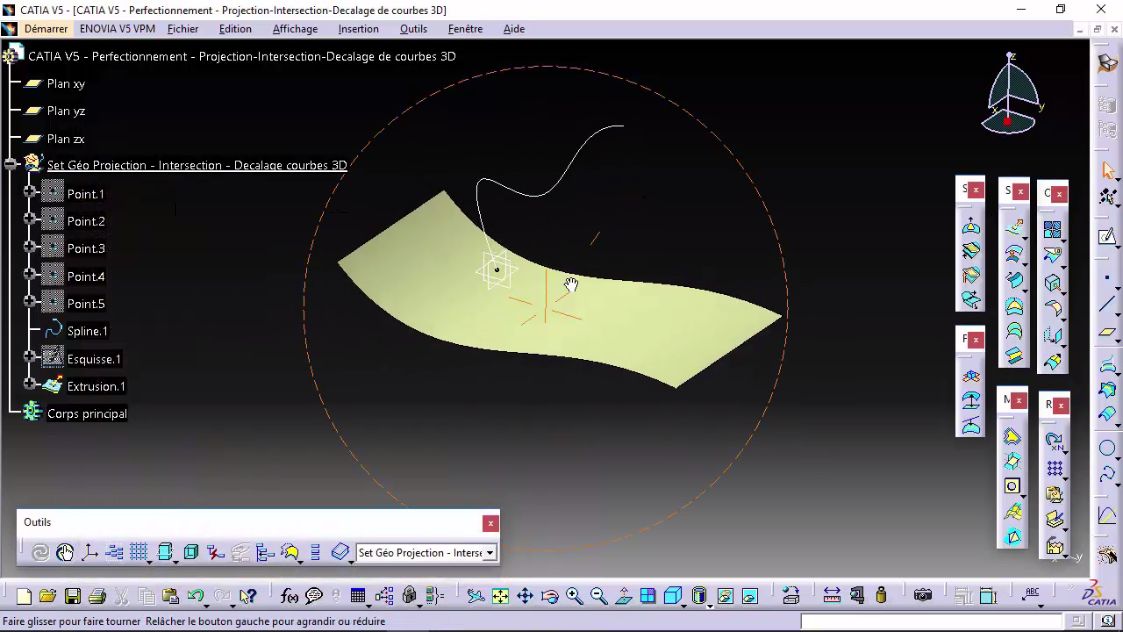The image size is (1123, 632).
Task: Open the Fichier menu
Action: [183, 29]
